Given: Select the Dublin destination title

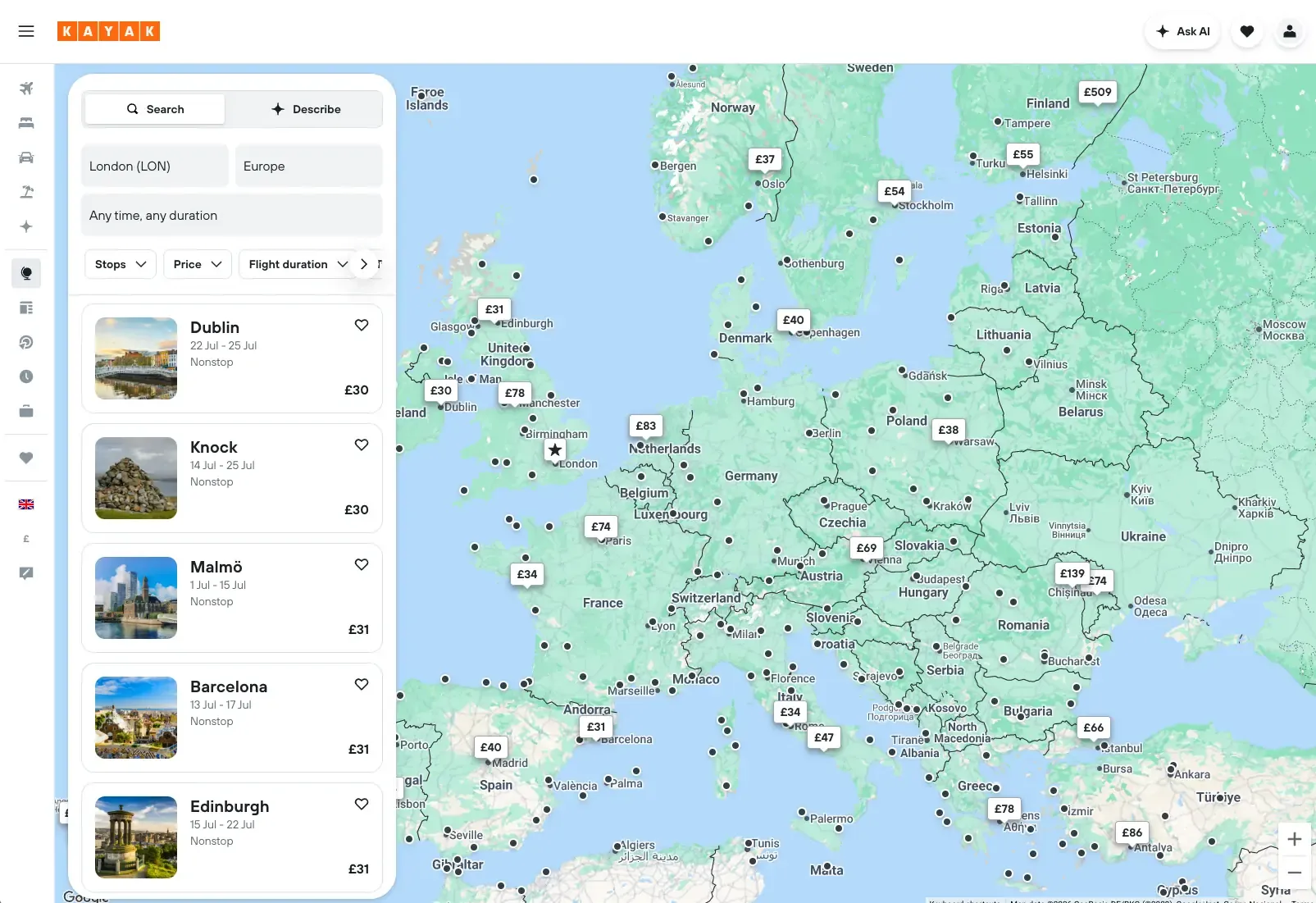Looking at the screenshot, I should 215,327.
